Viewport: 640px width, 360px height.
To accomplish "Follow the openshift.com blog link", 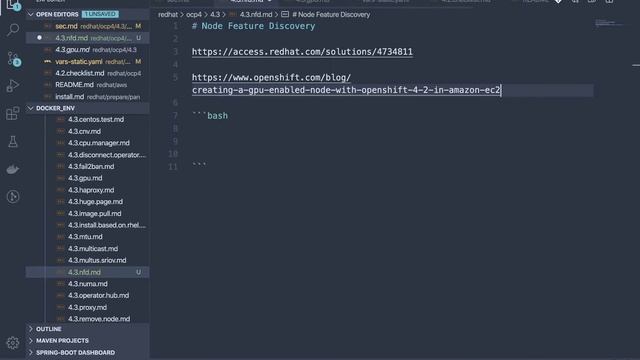I will point(346,84).
